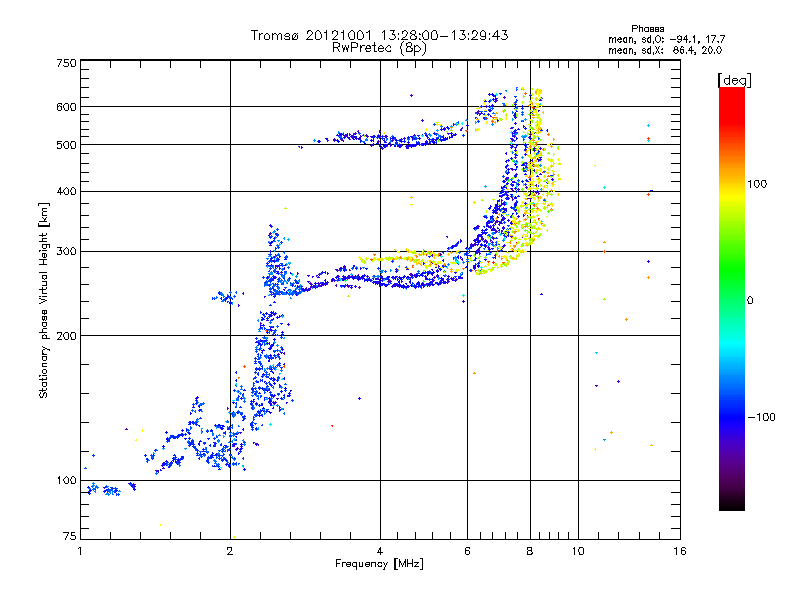Click the "Stationary phase Virtual Height [km]" label
Image resolution: width=800 pixels, height=600 pixels.
43,301
